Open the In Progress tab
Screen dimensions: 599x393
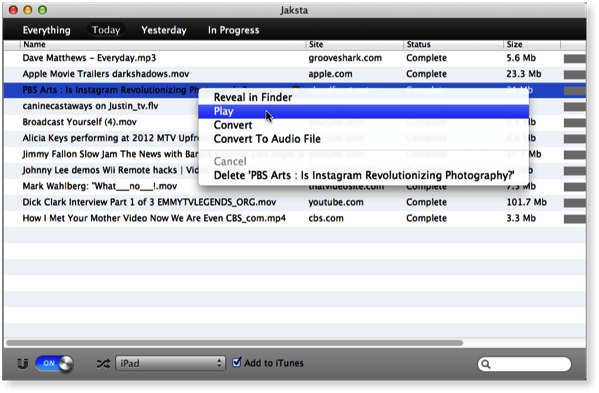click(x=233, y=30)
